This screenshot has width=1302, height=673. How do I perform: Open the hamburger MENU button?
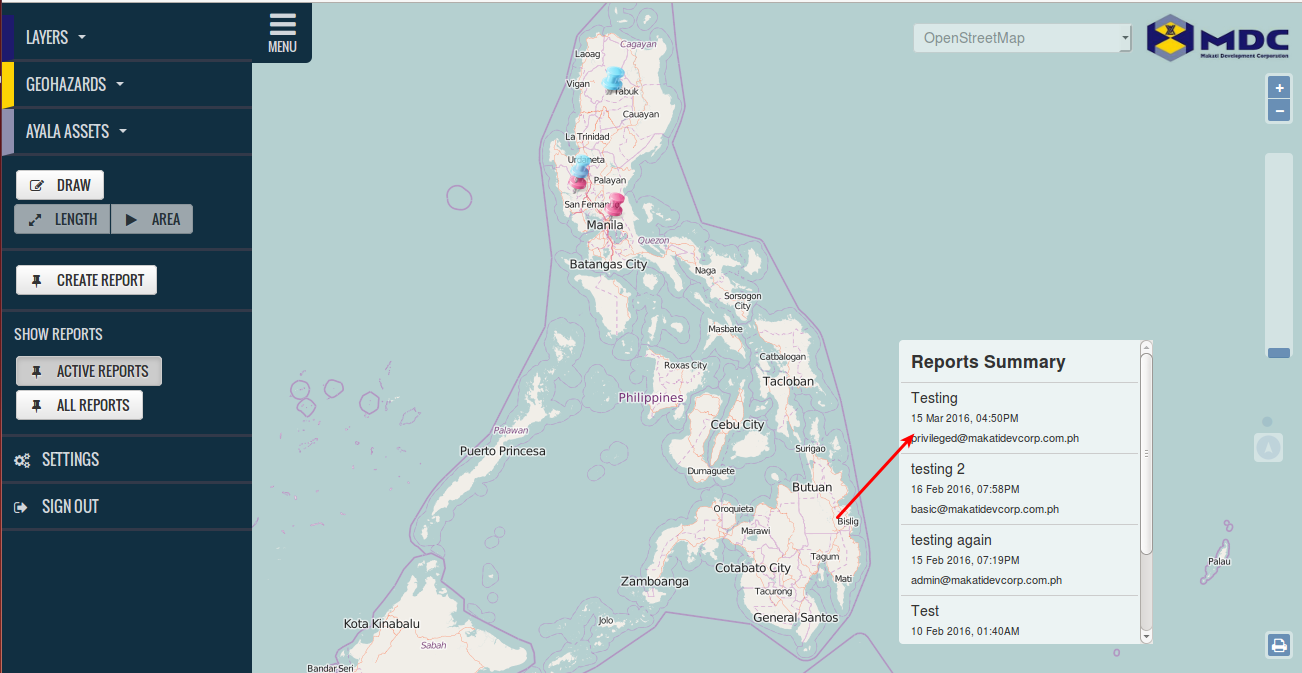tap(282, 32)
